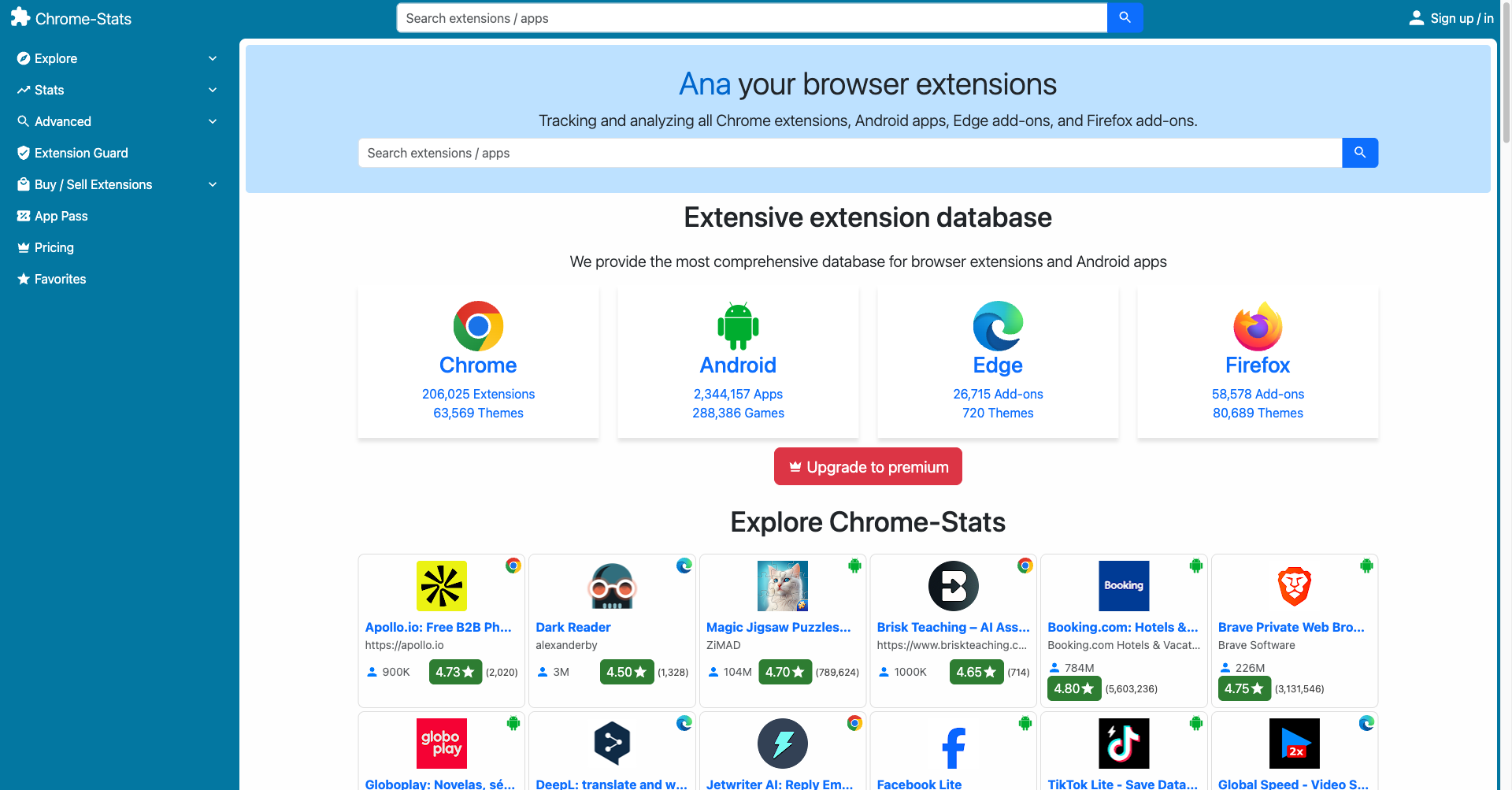Click the Edge browser logo
Image resolution: width=1512 pixels, height=790 pixels.
[x=998, y=326]
